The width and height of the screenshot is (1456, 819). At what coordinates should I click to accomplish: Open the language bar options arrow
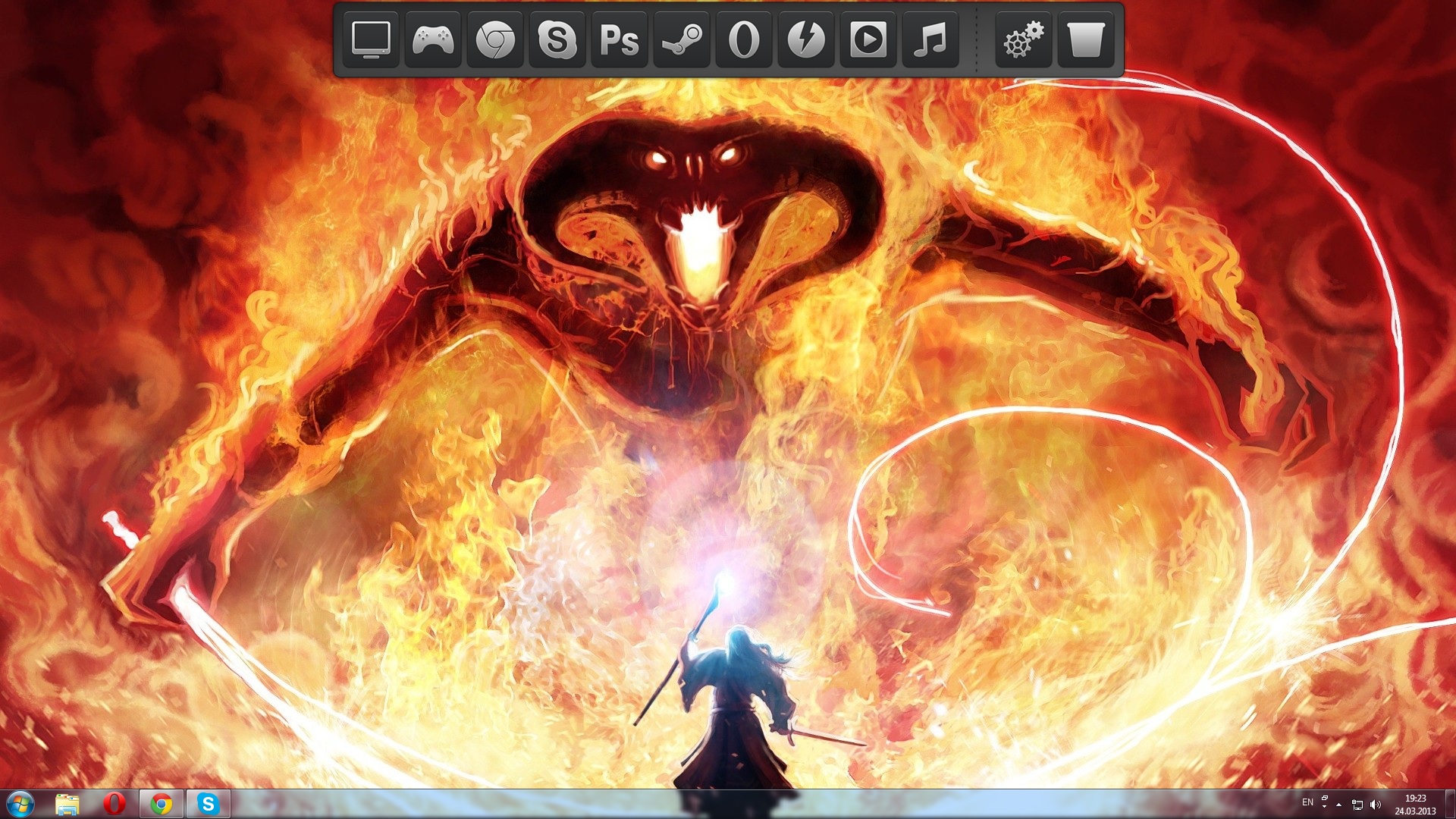click(1325, 808)
